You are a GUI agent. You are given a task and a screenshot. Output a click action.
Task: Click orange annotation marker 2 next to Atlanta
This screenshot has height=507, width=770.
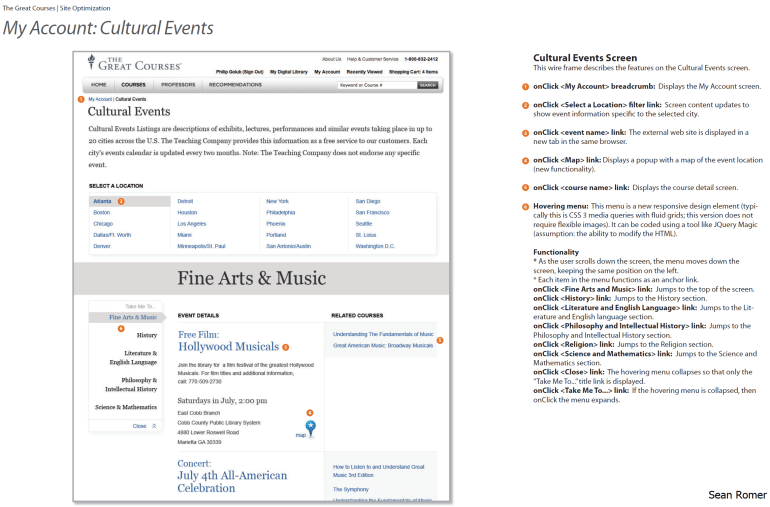(121, 201)
